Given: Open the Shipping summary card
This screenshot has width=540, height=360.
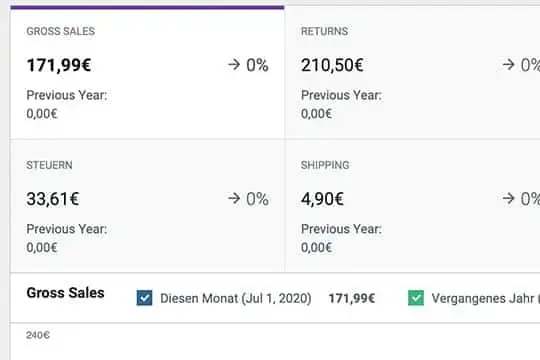Looking at the screenshot, I should point(412,206).
